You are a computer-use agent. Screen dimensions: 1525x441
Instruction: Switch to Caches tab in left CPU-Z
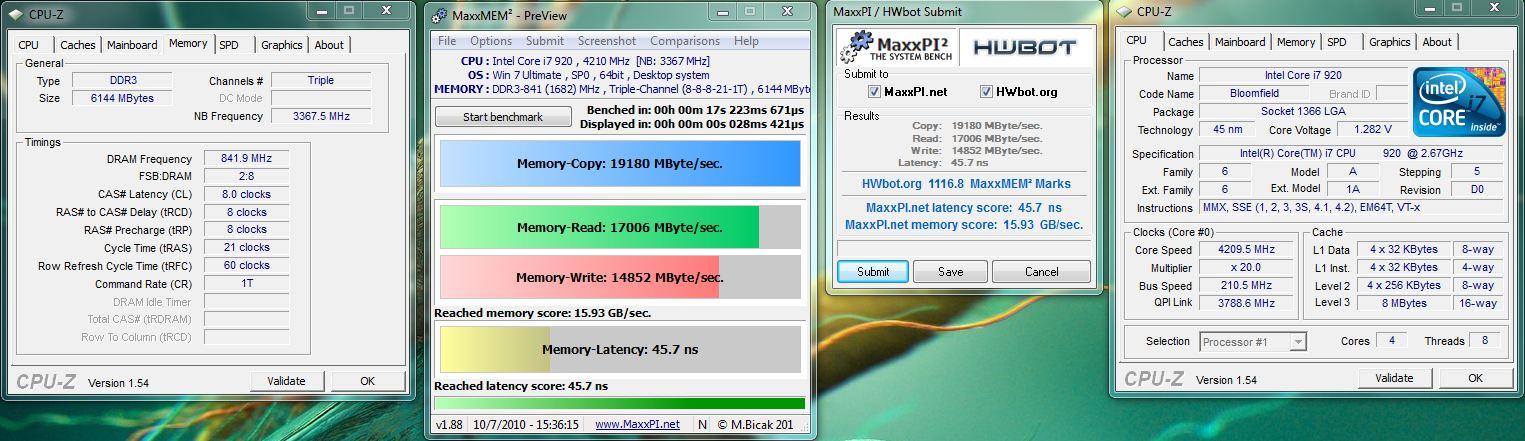[x=78, y=45]
